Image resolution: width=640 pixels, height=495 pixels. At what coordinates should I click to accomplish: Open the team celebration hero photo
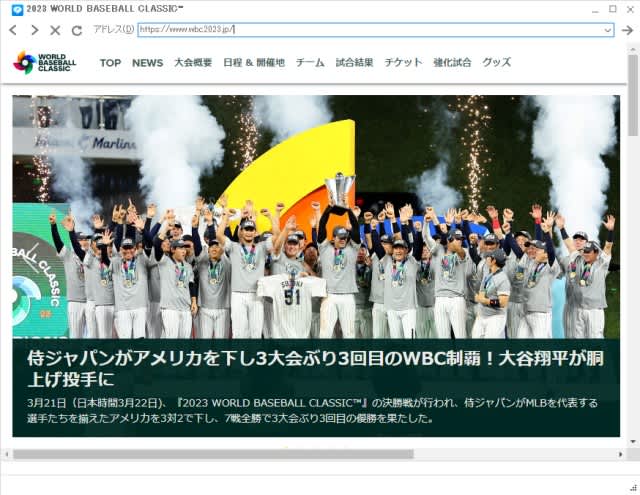pyautogui.click(x=316, y=217)
